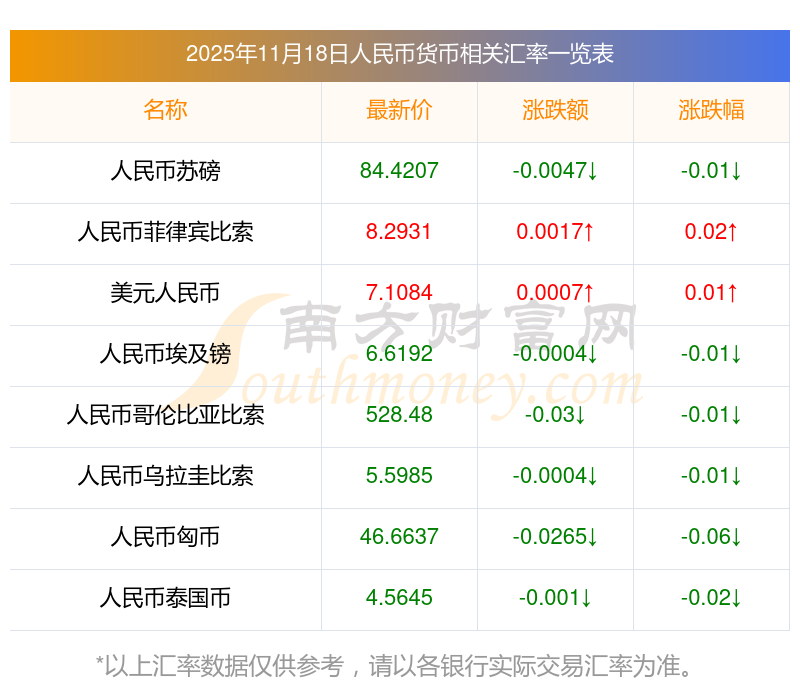Click the 7.1084 latest price value
This screenshot has width=800, height=697.
coord(399,293)
